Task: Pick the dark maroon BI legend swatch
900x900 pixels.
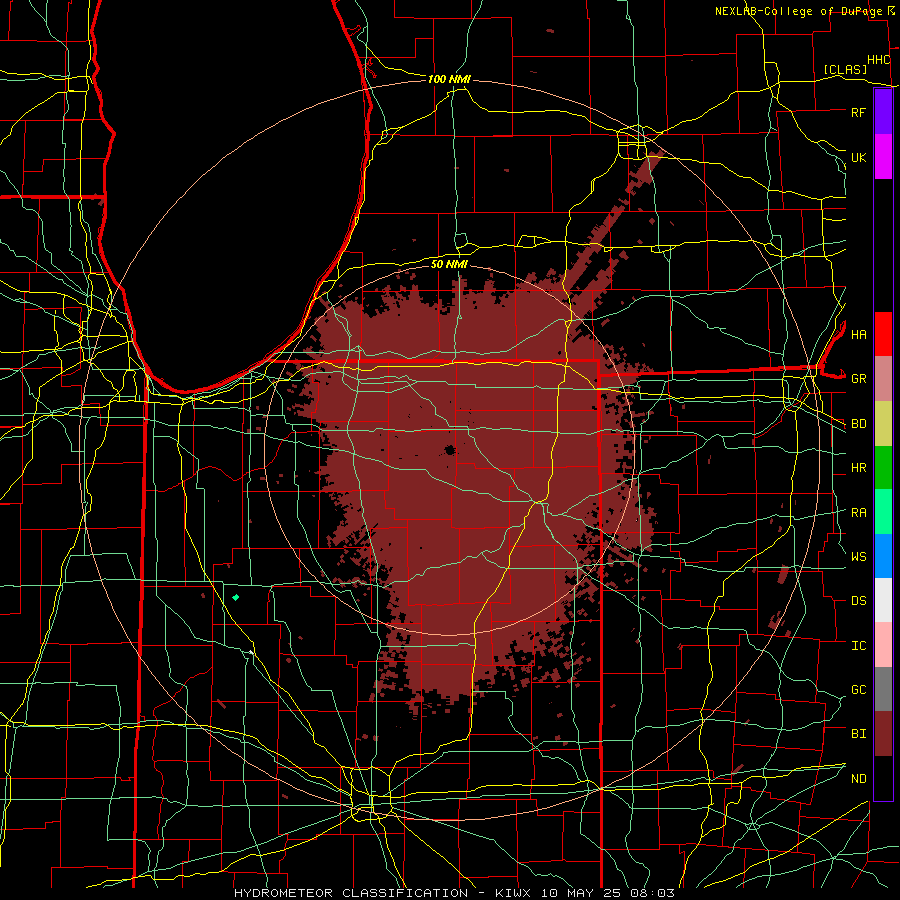Action: 883,734
